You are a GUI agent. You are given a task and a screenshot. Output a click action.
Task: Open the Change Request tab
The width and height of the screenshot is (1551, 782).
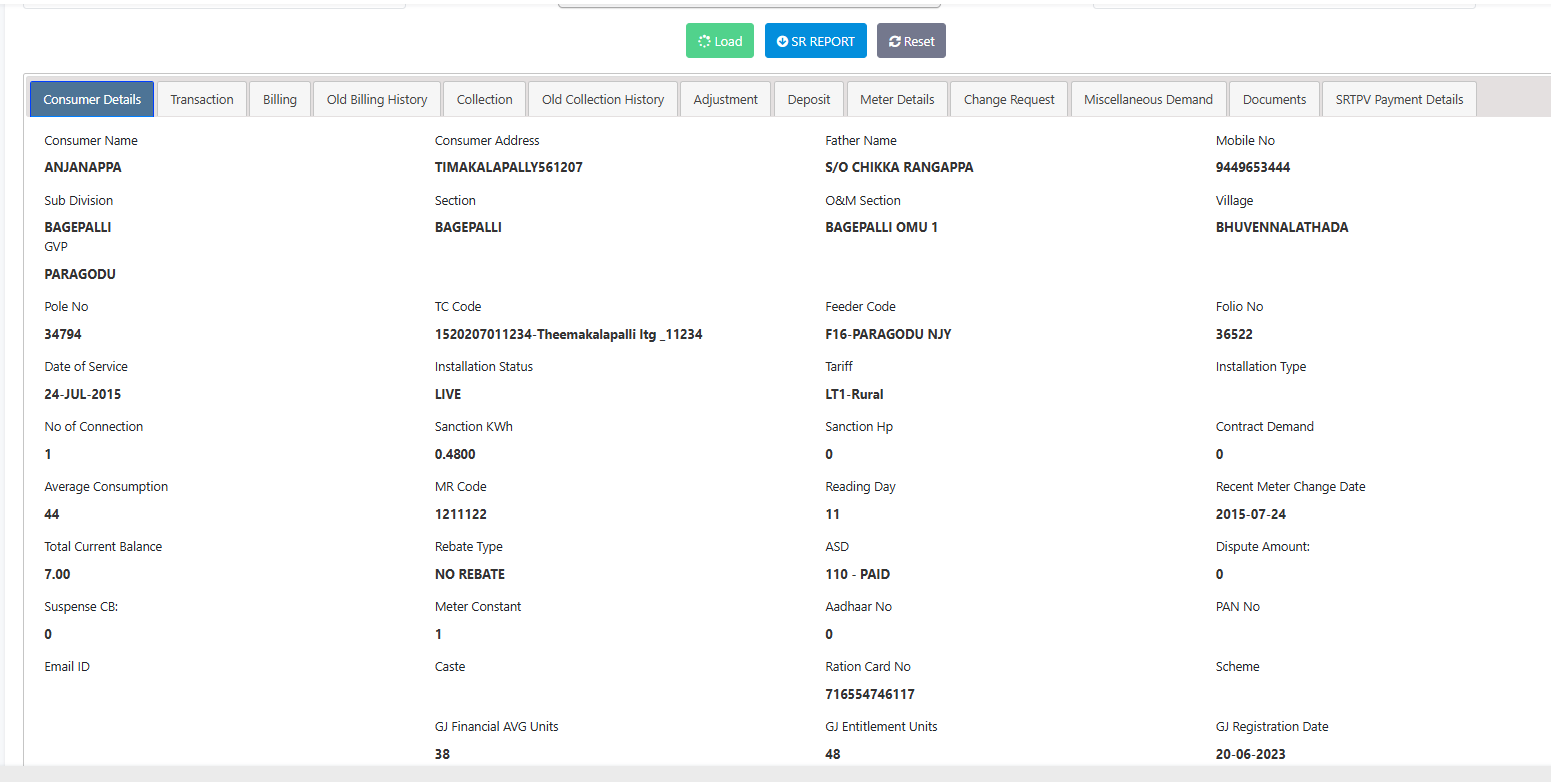(1009, 99)
